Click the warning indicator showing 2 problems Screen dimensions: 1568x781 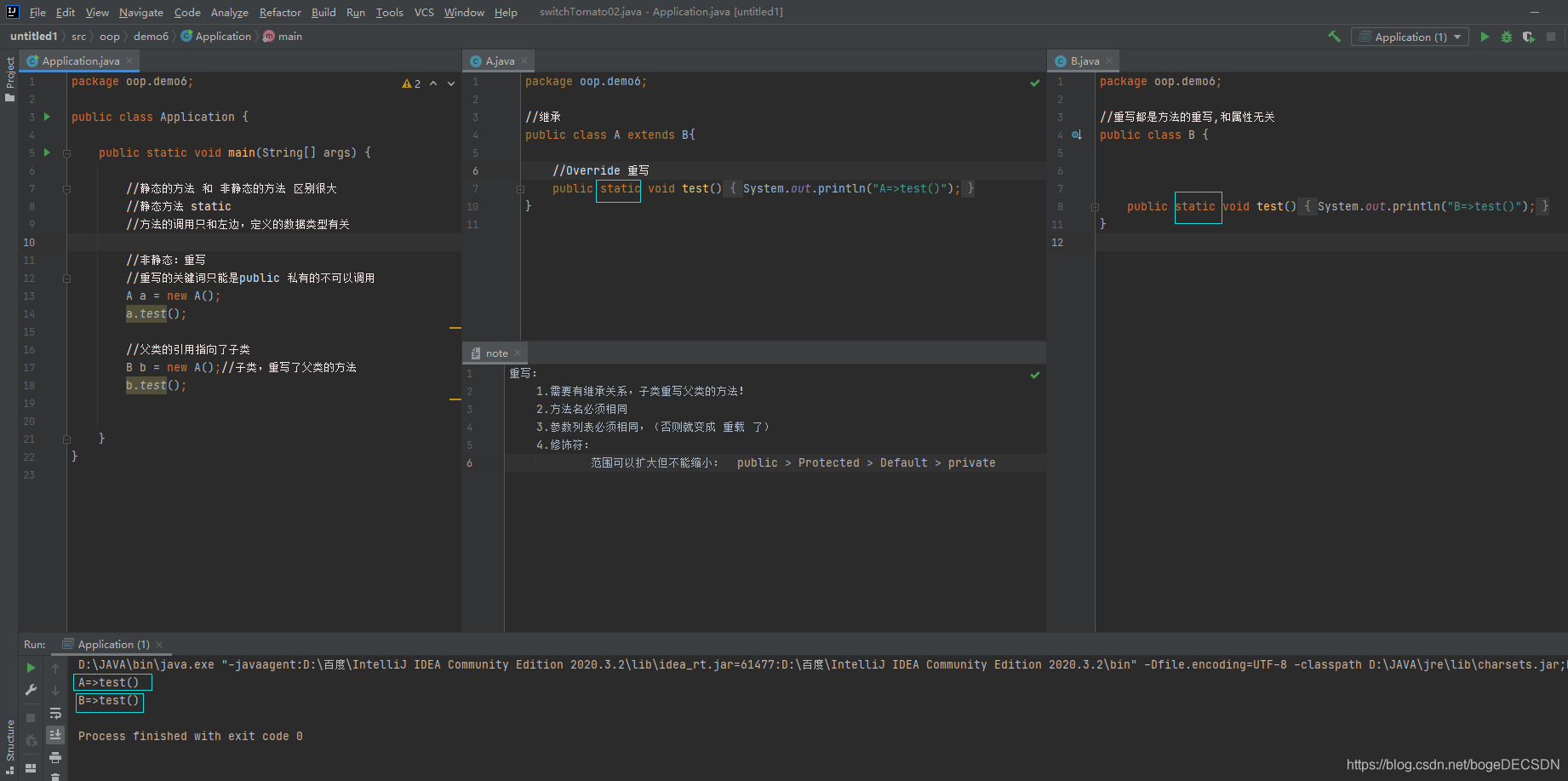point(411,83)
